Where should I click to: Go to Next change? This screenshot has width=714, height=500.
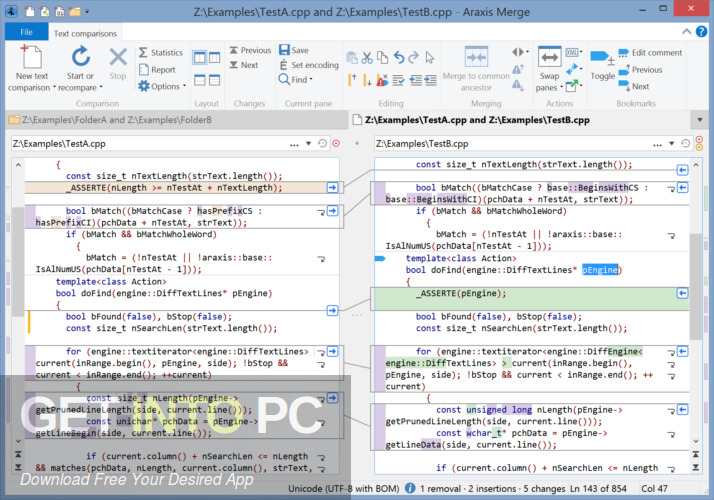click(244, 65)
